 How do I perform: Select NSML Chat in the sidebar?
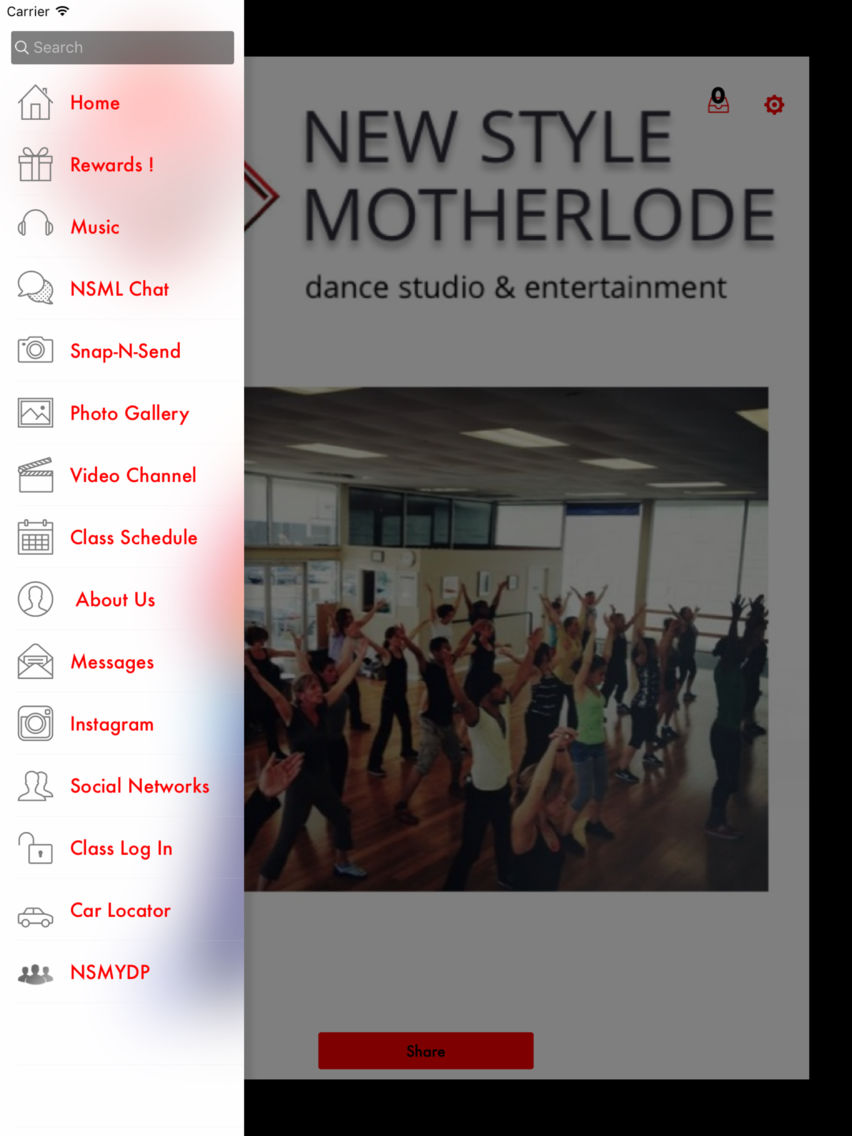(120, 289)
